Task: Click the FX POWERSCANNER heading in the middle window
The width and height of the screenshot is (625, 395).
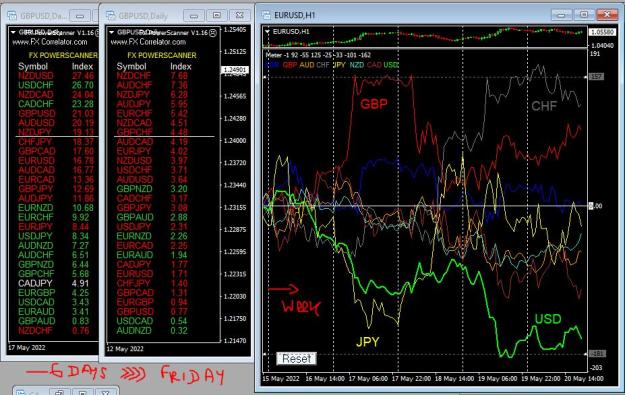Action: point(162,55)
